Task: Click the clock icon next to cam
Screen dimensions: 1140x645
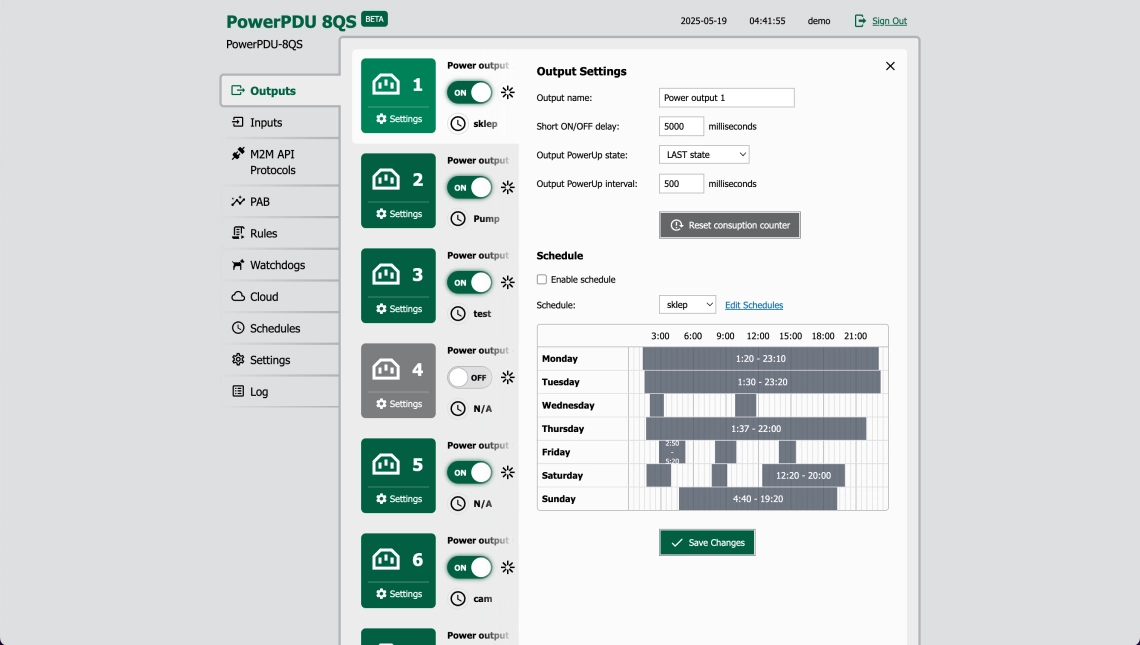Action: point(458,599)
